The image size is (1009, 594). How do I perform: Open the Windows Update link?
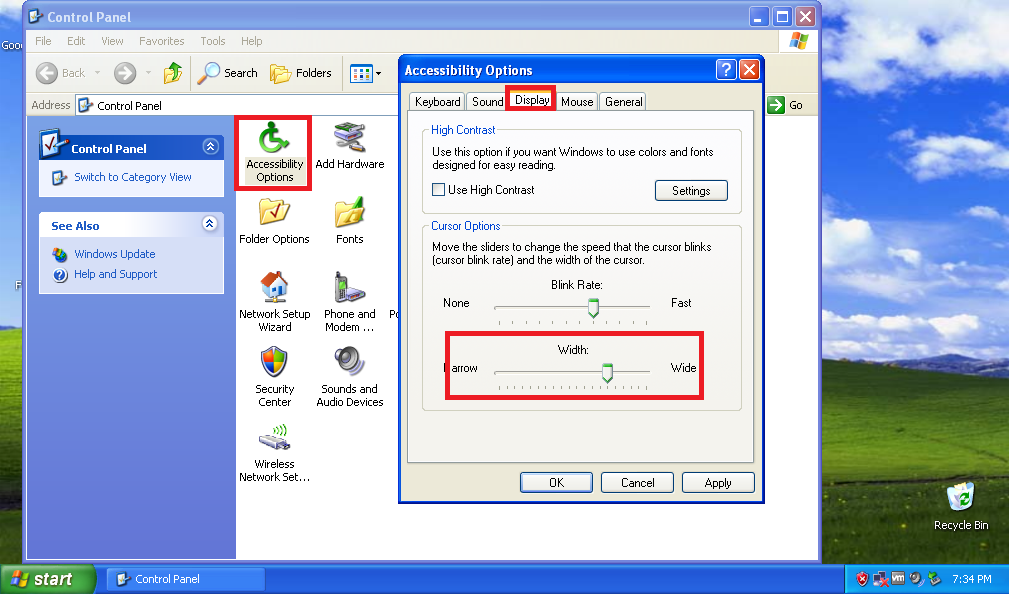tap(115, 254)
